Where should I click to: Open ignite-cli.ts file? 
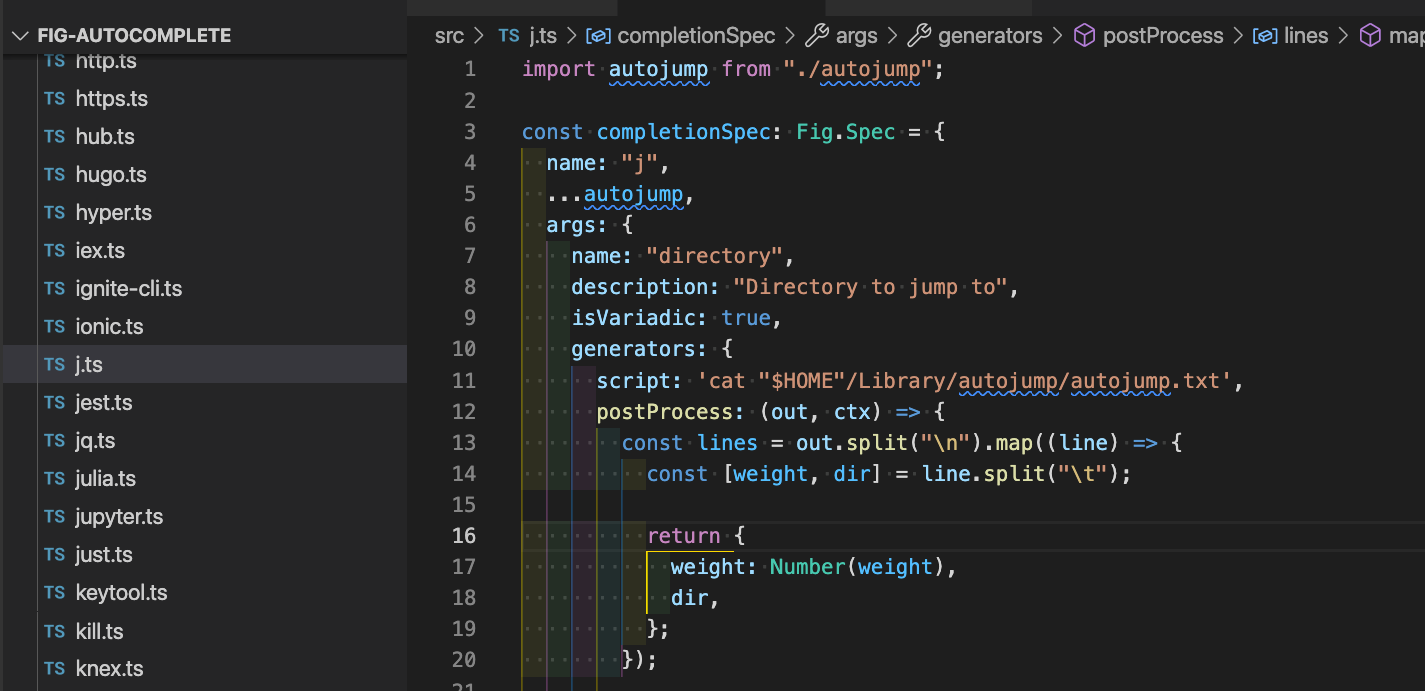[128, 289]
